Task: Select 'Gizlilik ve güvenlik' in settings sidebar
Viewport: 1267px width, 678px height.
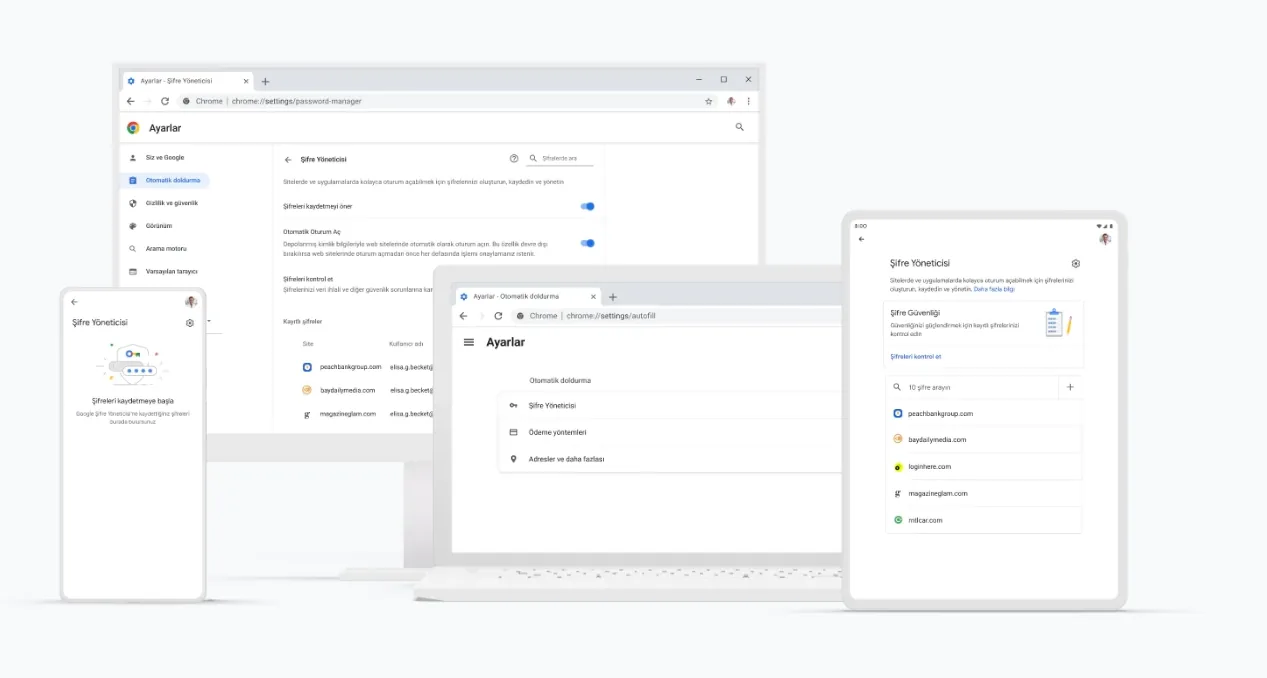Action: [165, 203]
